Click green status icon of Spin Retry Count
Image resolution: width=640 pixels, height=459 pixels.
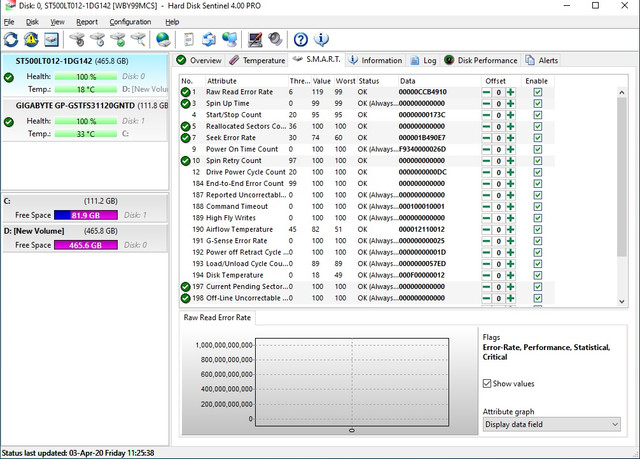pos(185,161)
